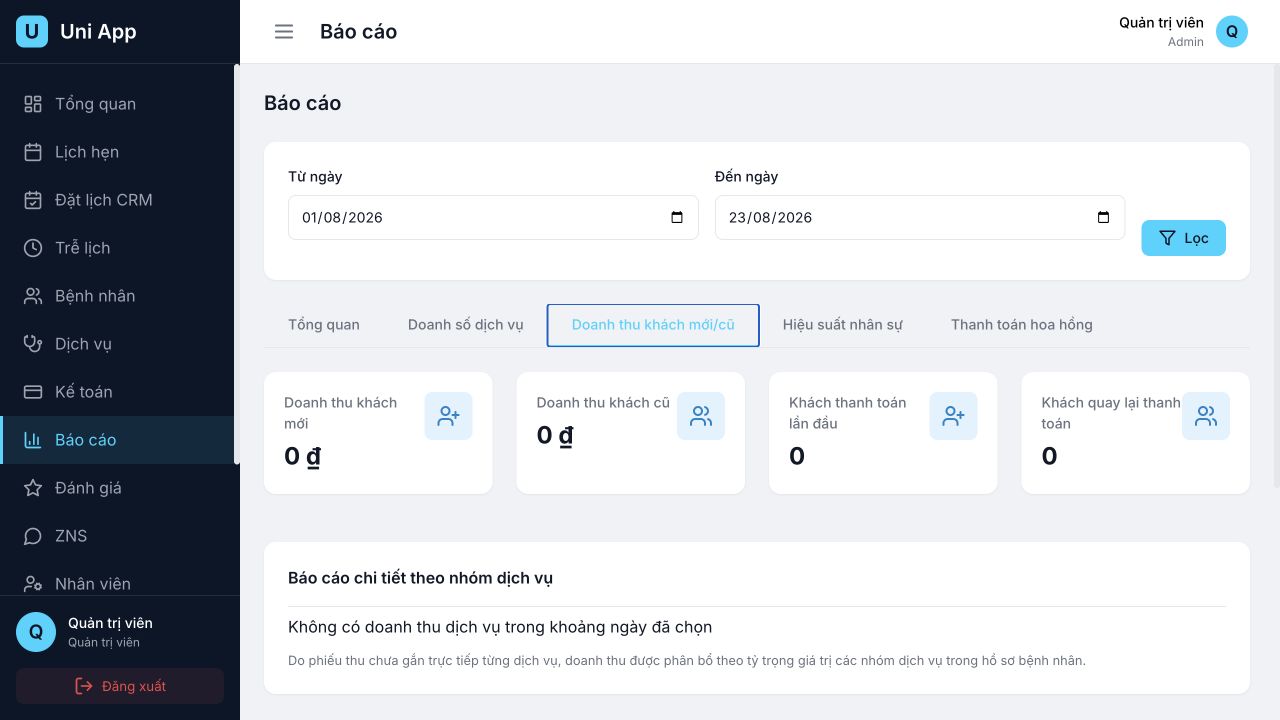1280x720 pixels.
Task: Switch to Thanh toán hoa hồng tab
Action: coord(1022,325)
